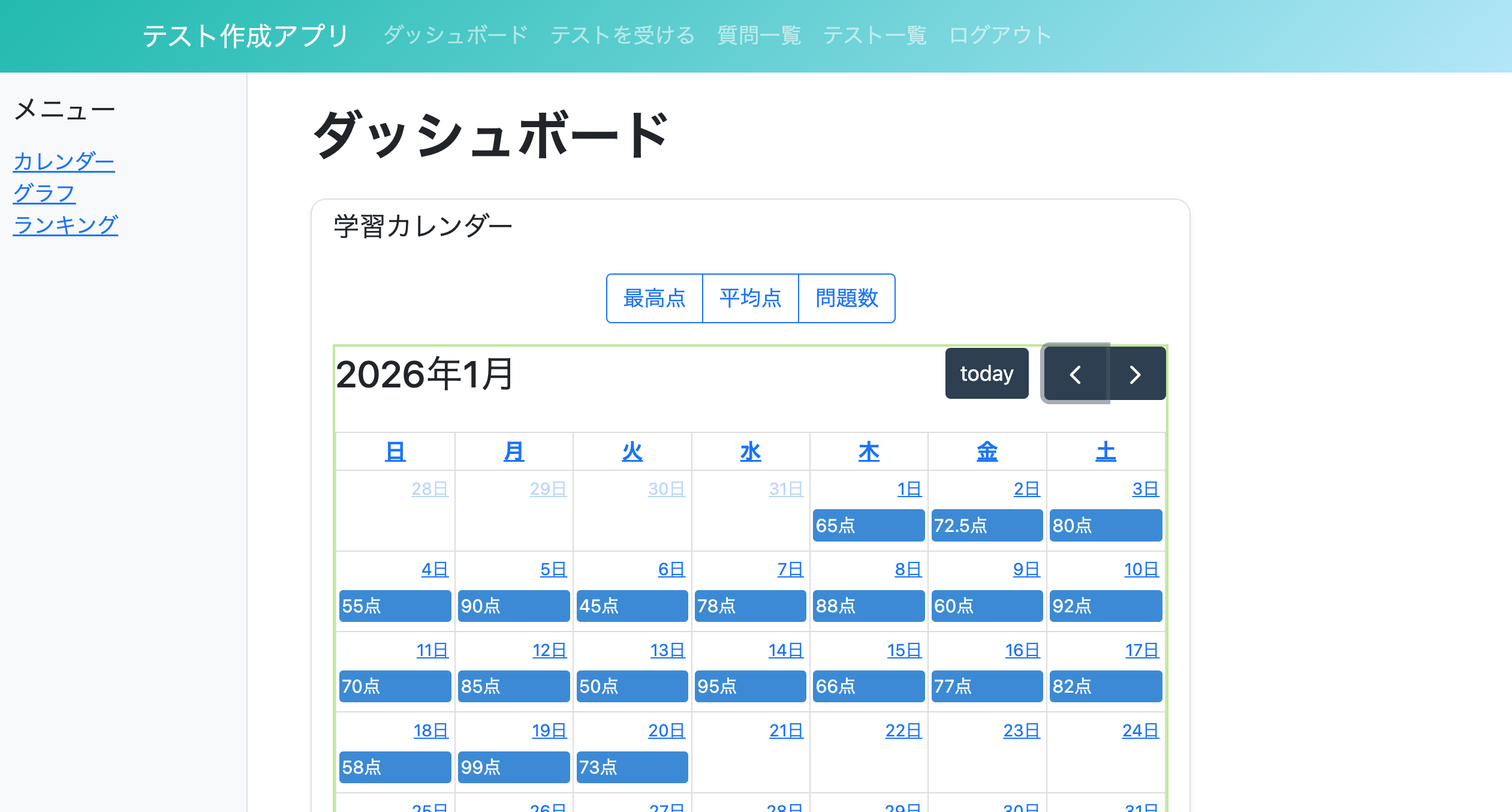Click the 92点 score bar on January 10
This screenshot has width=1512, height=812.
(x=1106, y=606)
